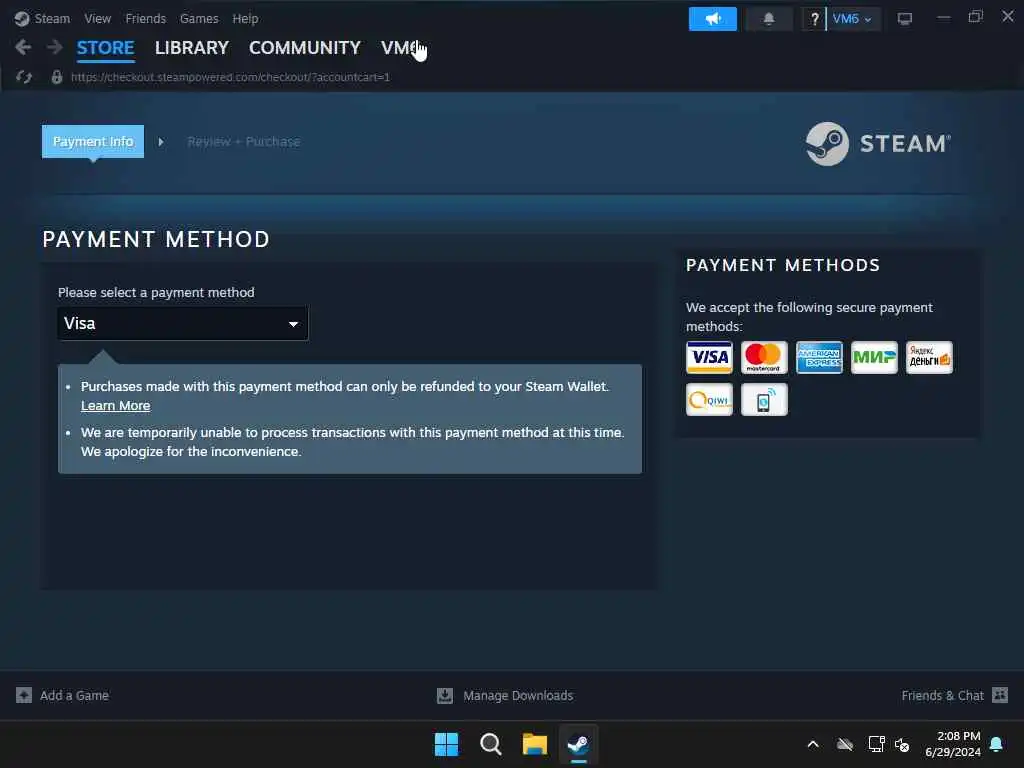1024x768 pixels.
Task: Expand the VM6 account dropdown
Action: (x=852, y=18)
